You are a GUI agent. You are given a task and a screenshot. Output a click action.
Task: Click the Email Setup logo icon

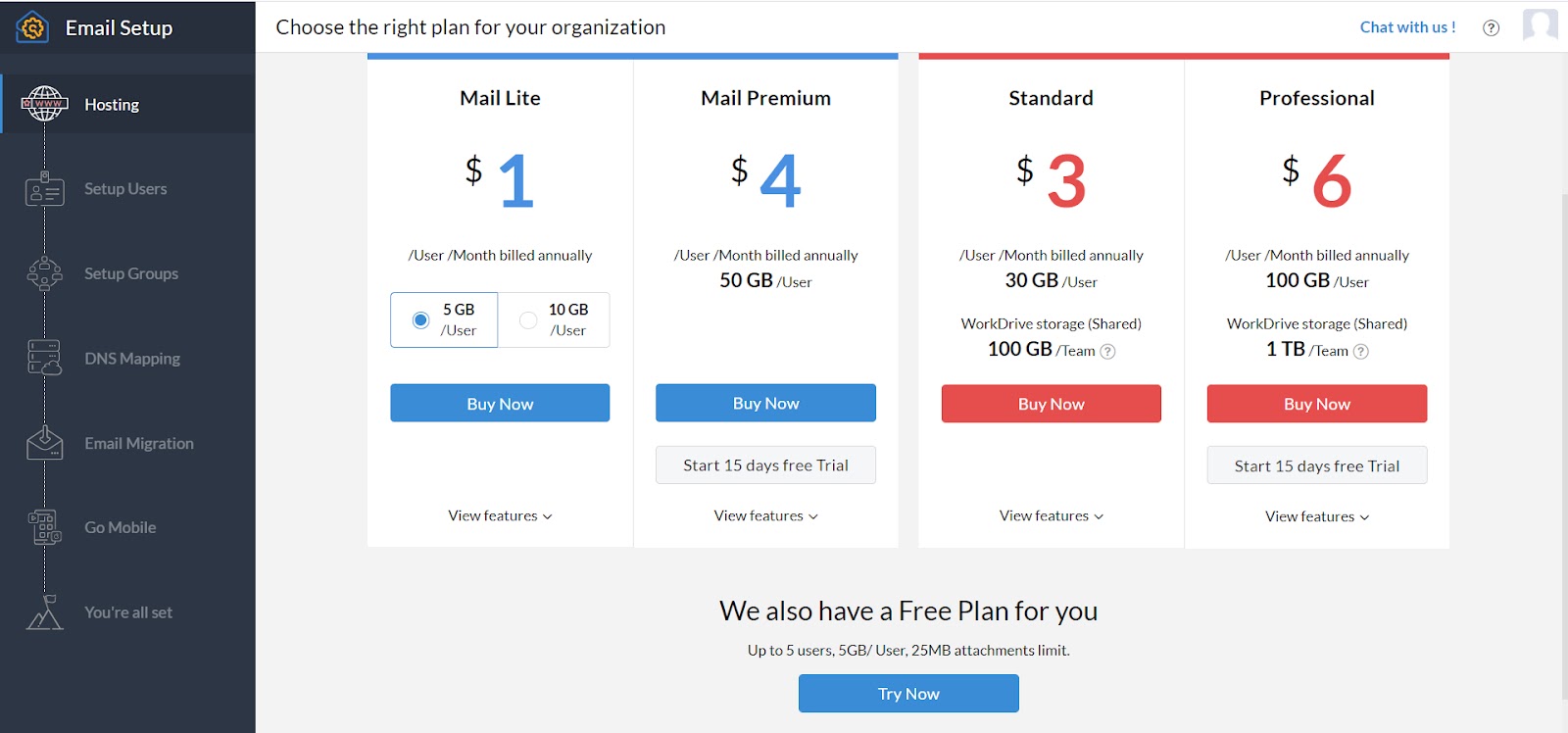[32, 27]
